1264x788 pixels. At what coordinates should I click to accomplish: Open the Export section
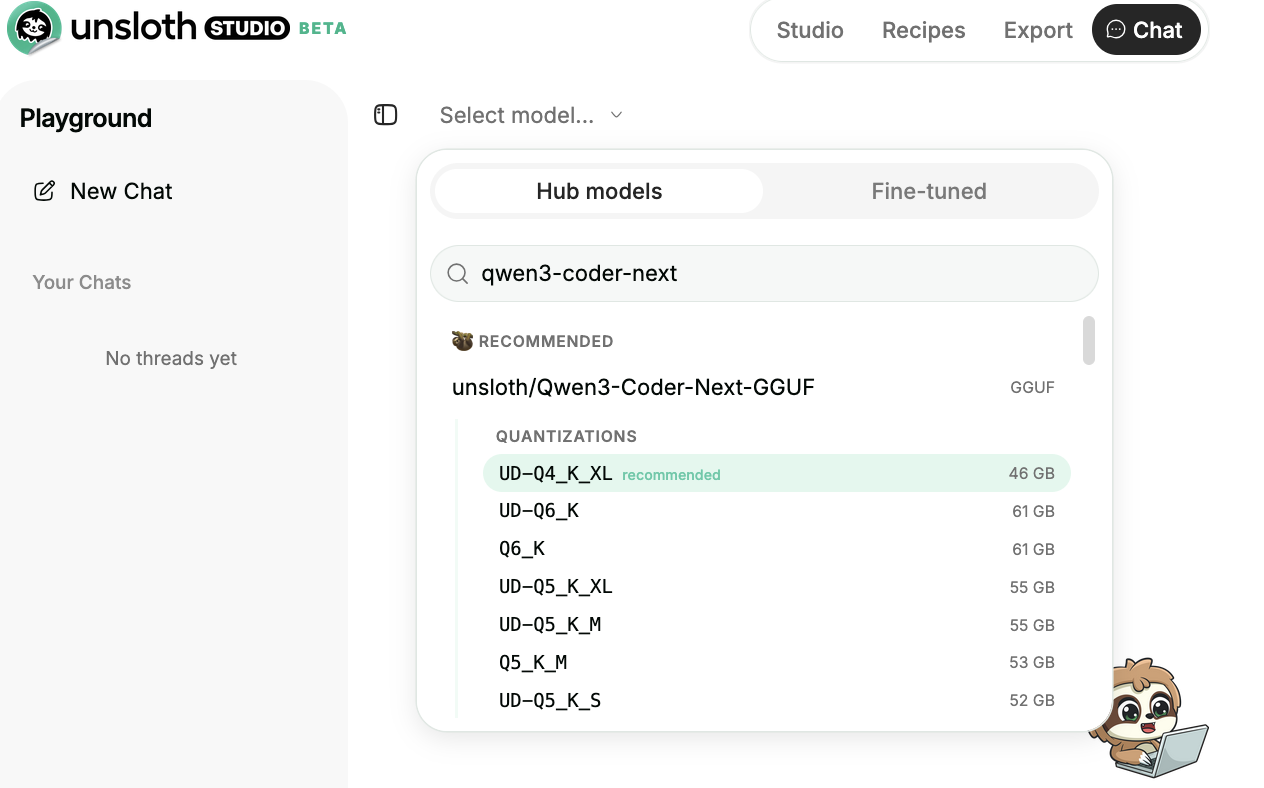(x=1037, y=30)
